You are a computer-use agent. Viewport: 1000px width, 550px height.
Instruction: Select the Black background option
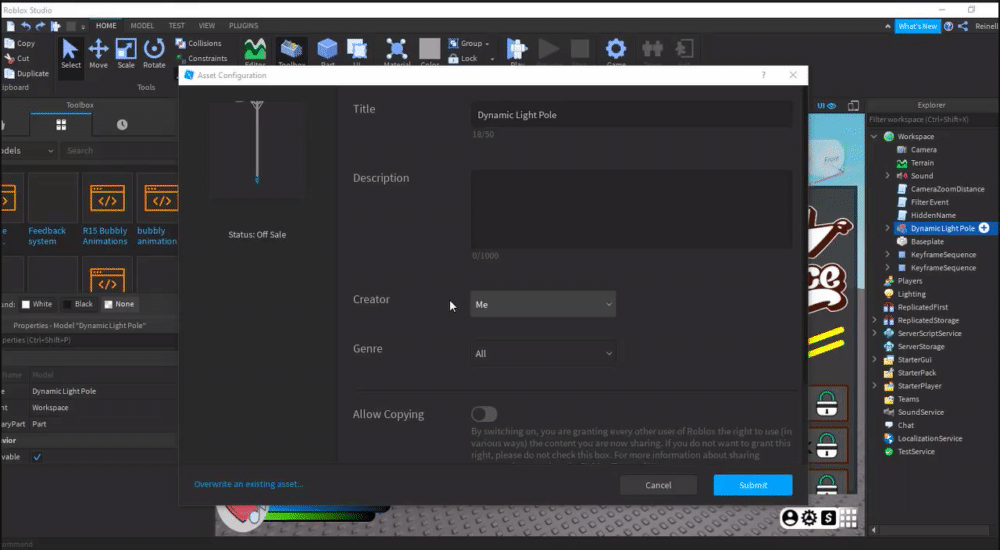[x=78, y=304]
